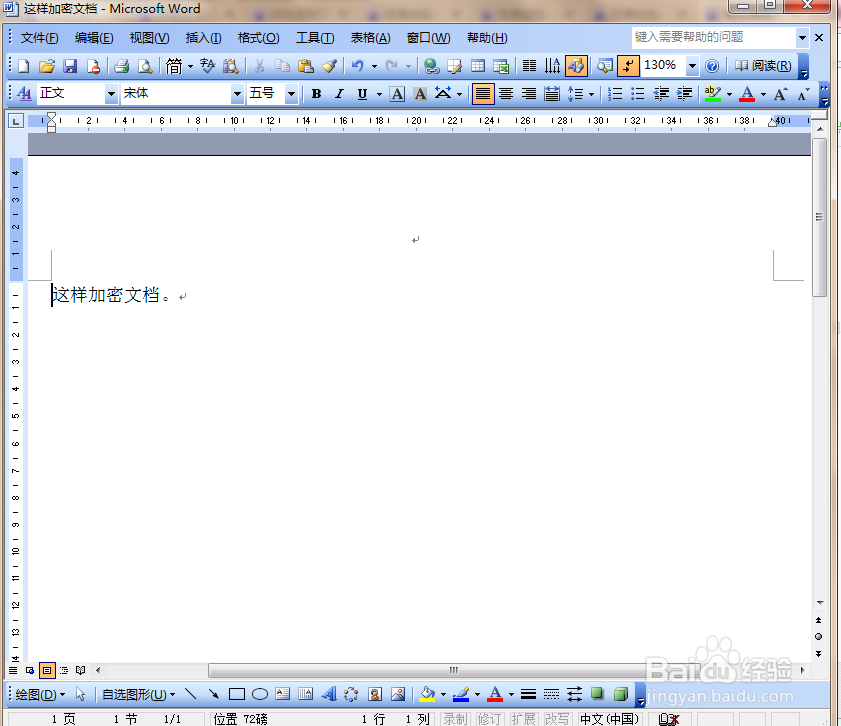Image resolution: width=841 pixels, height=726 pixels.
Task: Open the font color swatch
Action: tap(747, 93)
